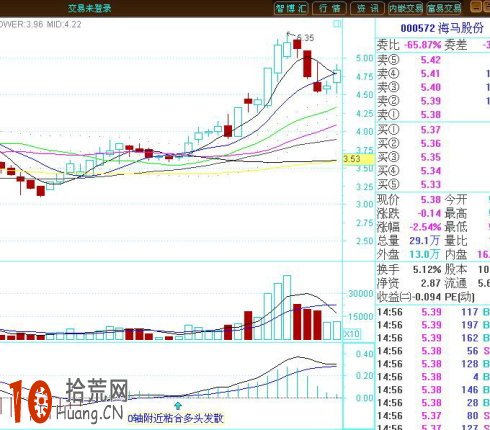Select the stock title 000572 海马股份
490x430 pixels.
[442, 28]
